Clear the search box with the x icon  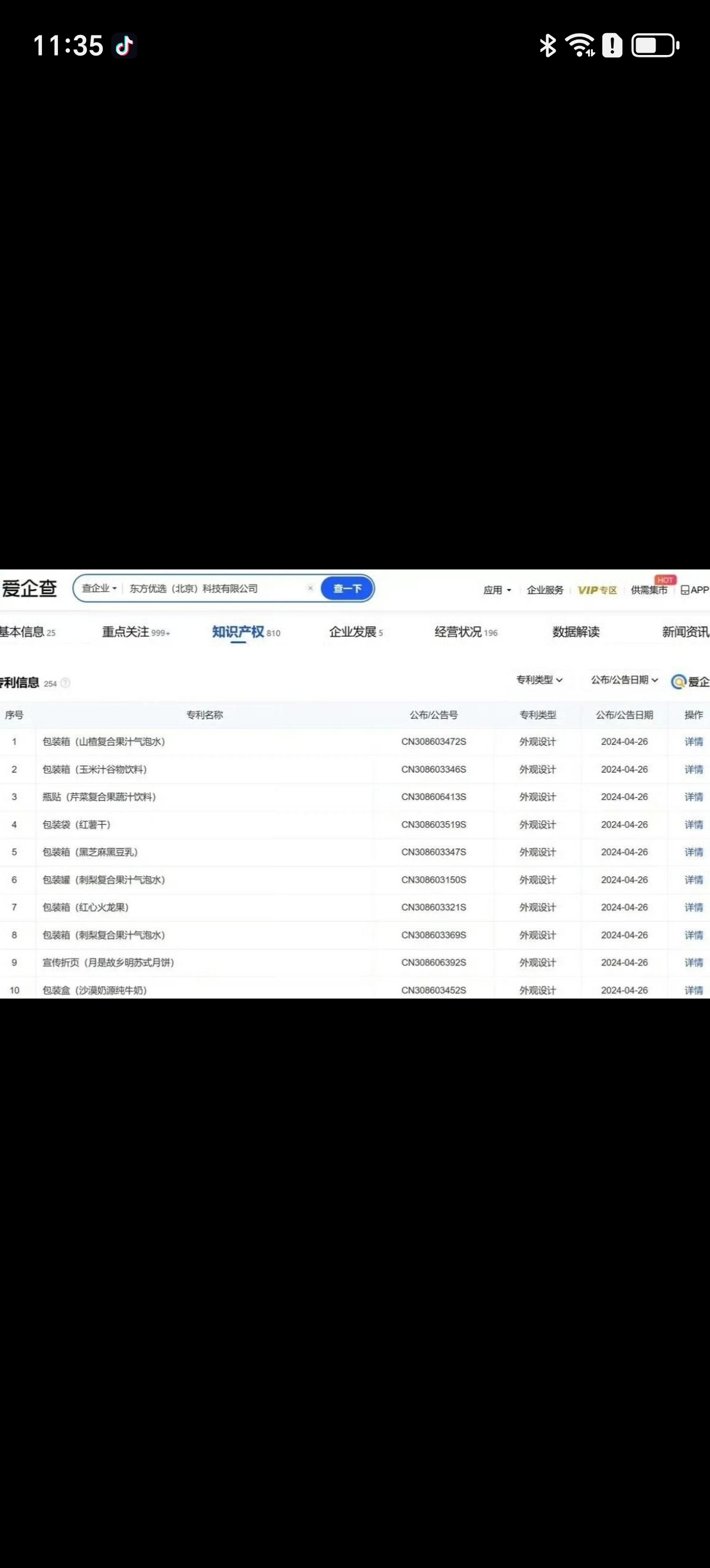[311, 588]
